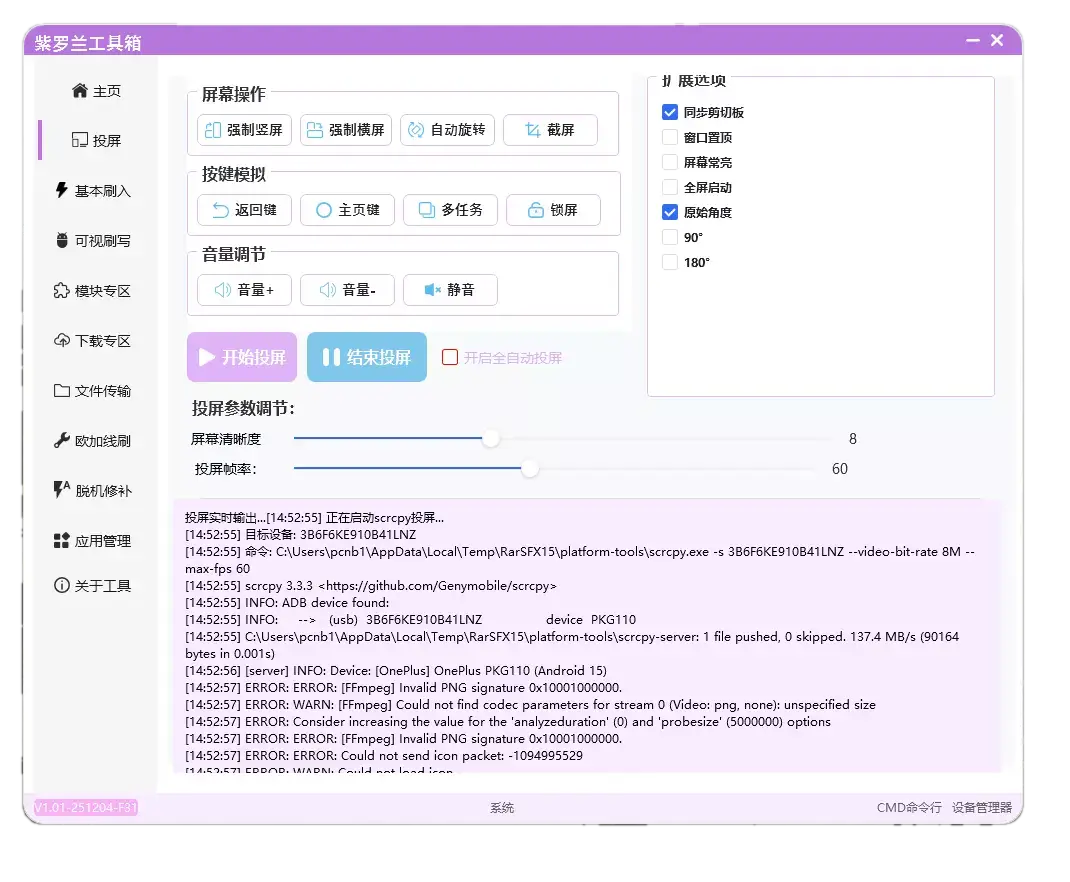Viewport: 1070px width, 882px height.
Task: Mute the device with 静音 button
Action: pyautogui.click(x=450, y=290)
